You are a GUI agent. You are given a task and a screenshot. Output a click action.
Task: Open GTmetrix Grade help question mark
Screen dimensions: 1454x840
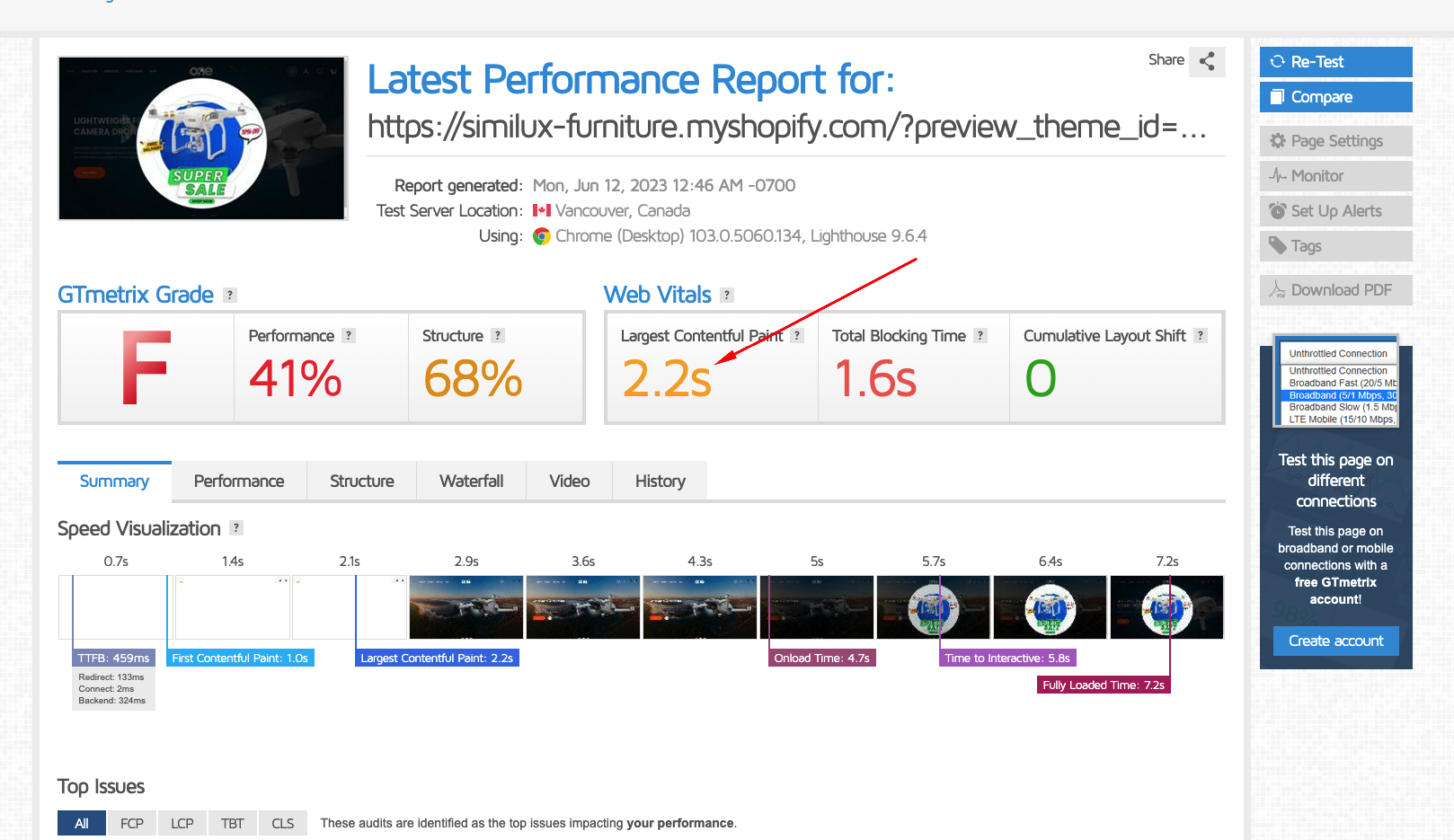click(x=230, y=295)
